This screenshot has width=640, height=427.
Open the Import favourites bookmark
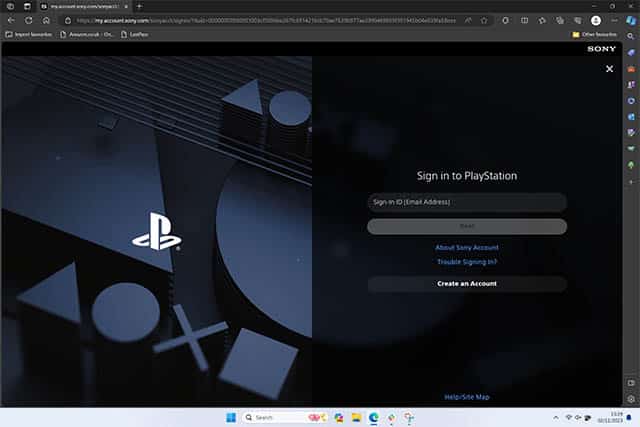29,34
